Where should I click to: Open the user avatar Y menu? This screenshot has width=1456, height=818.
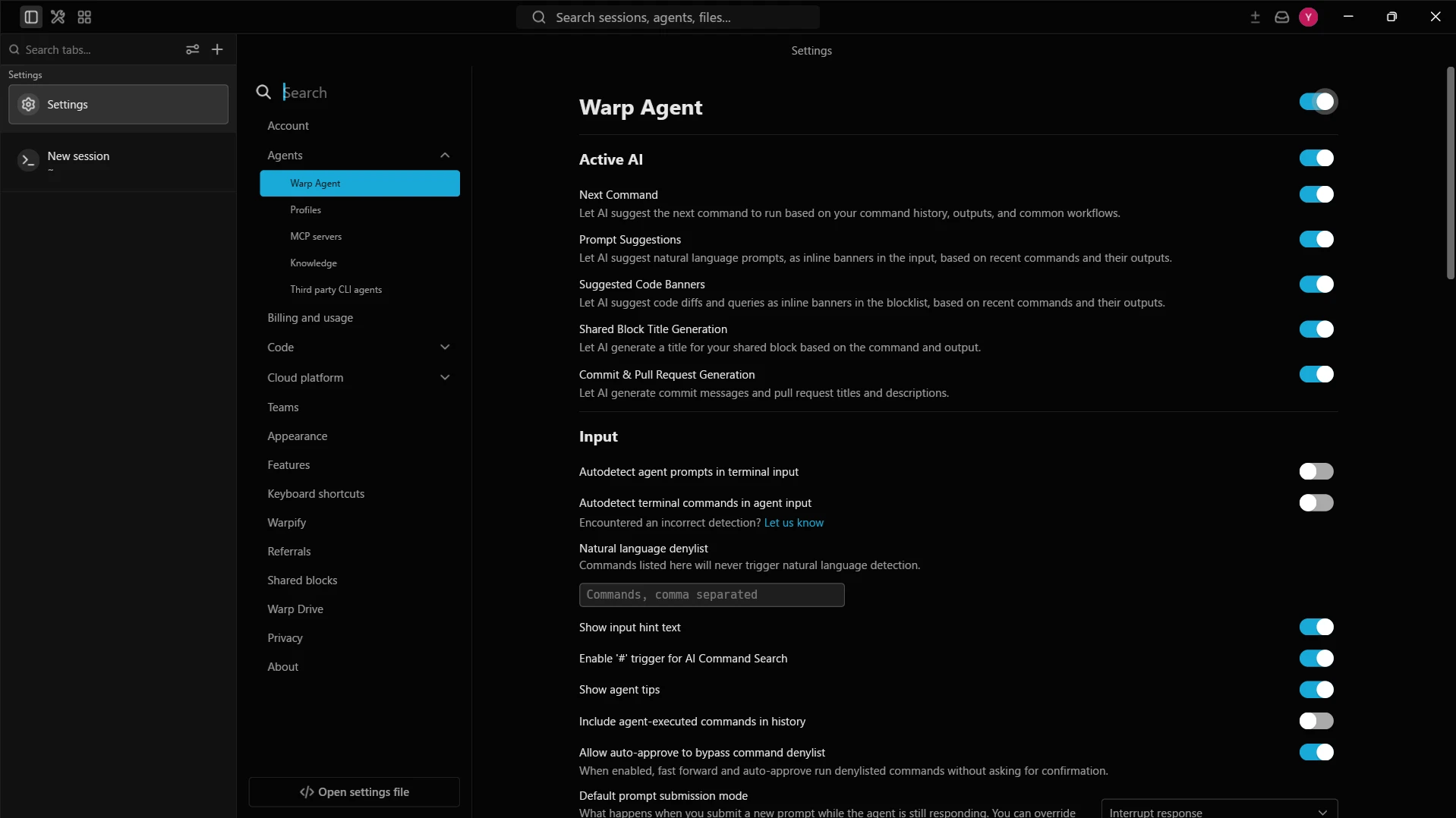coord(1308,17)
